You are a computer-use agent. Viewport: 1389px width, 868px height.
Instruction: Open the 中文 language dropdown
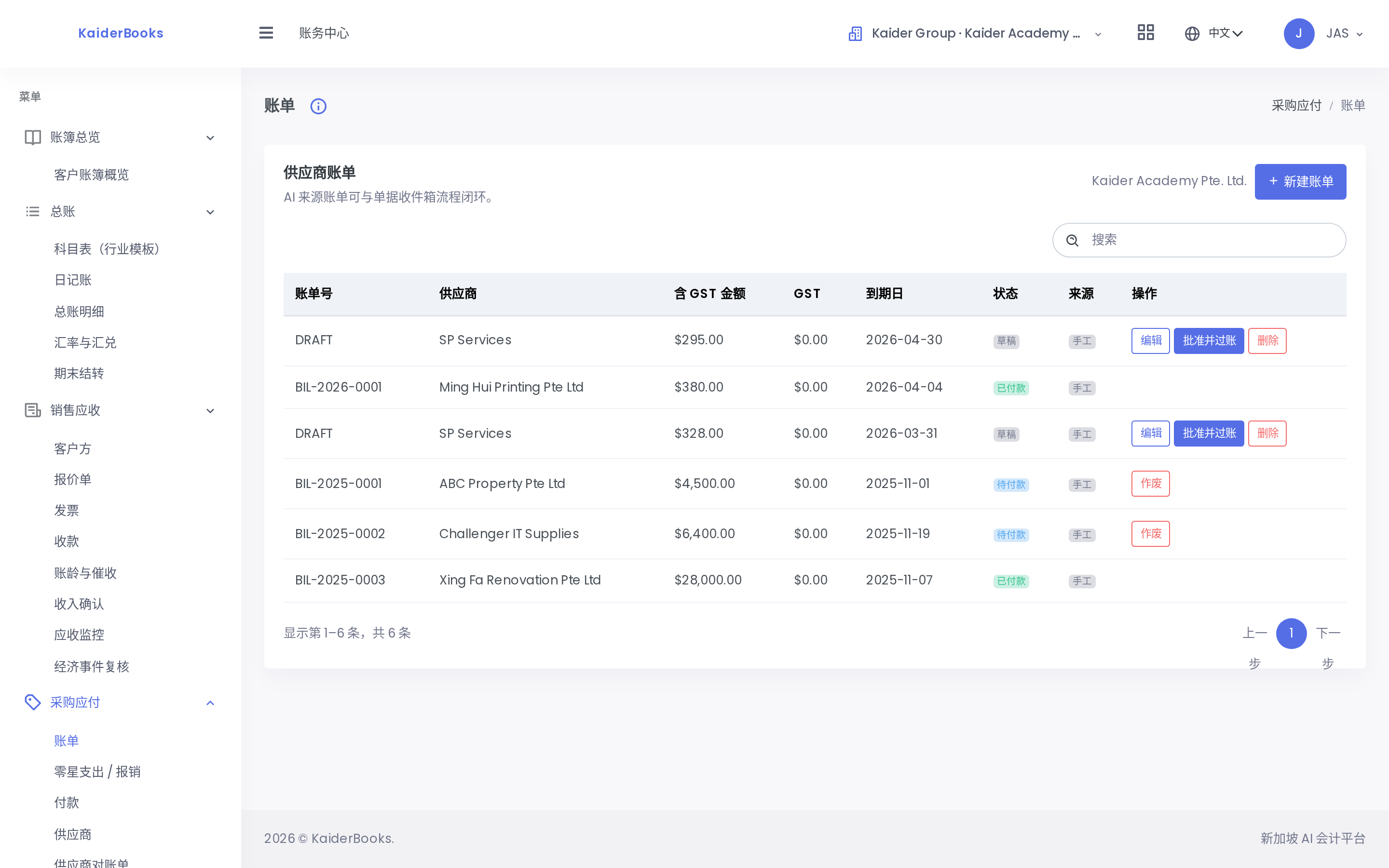[1225, 33]
